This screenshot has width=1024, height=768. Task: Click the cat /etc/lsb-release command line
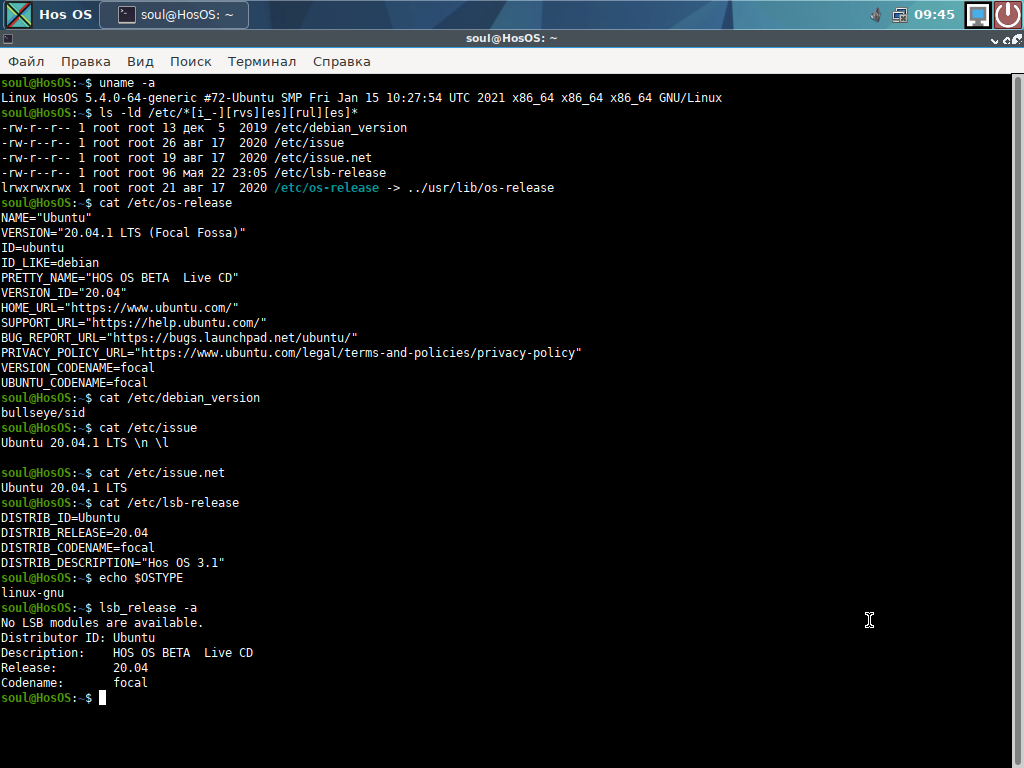120,503
